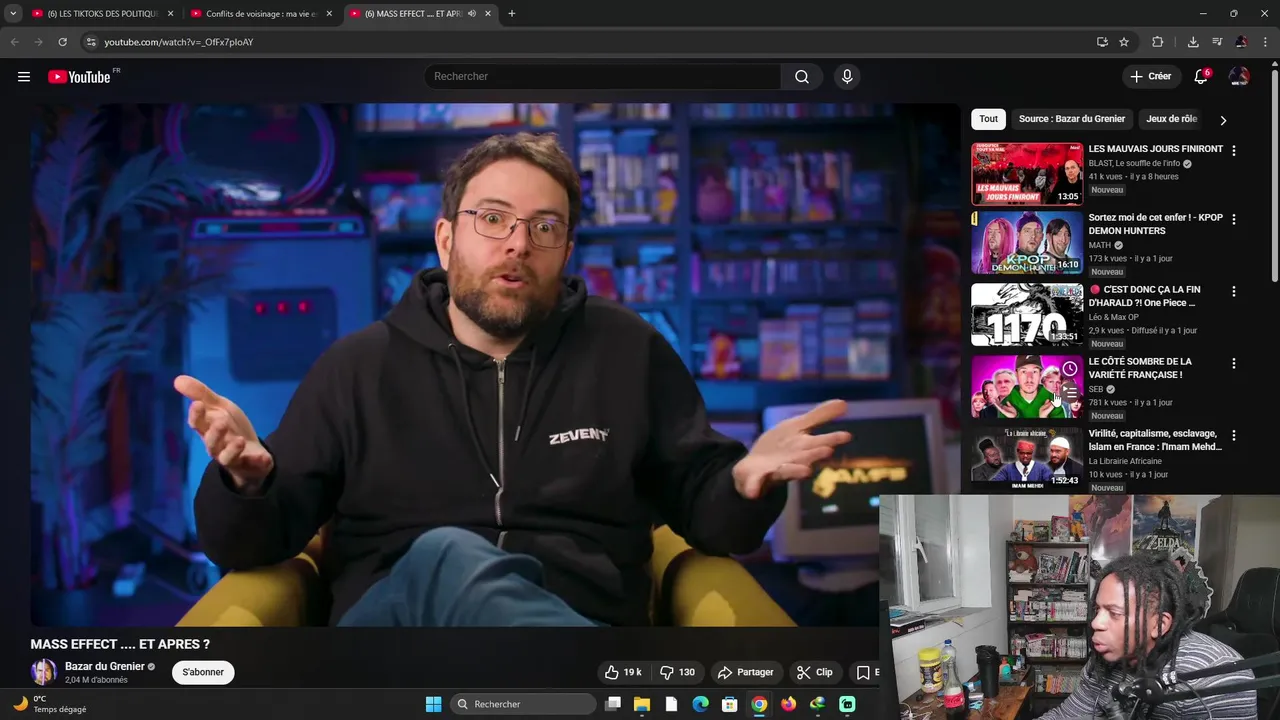
Task: Open the Windows Start menu
Action: point(433,704)
